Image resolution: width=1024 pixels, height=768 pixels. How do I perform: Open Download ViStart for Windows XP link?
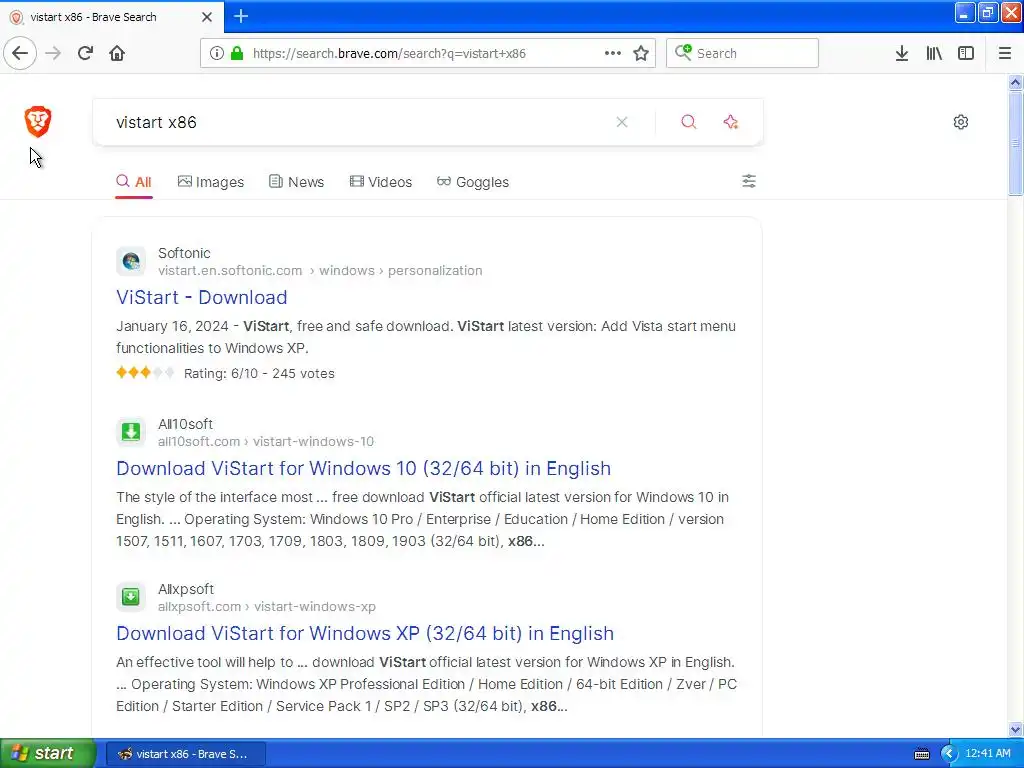point(365,633)
